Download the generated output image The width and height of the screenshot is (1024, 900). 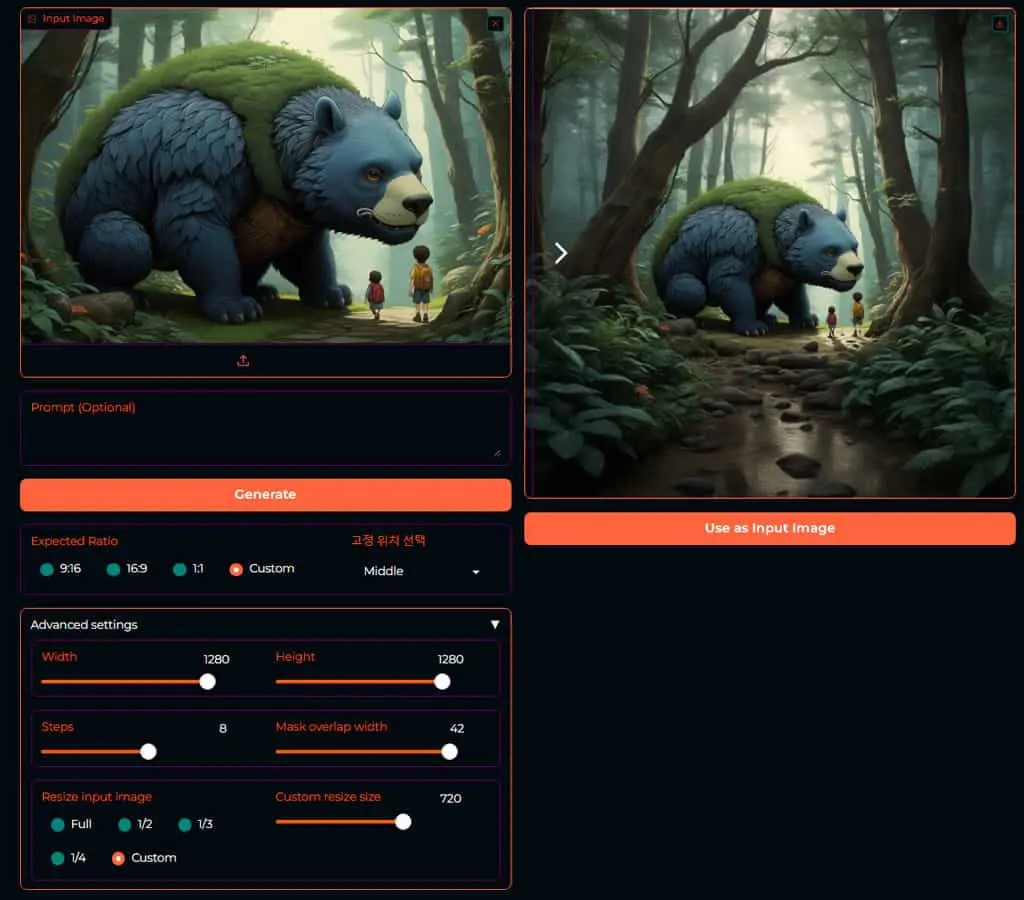[999, 24]
